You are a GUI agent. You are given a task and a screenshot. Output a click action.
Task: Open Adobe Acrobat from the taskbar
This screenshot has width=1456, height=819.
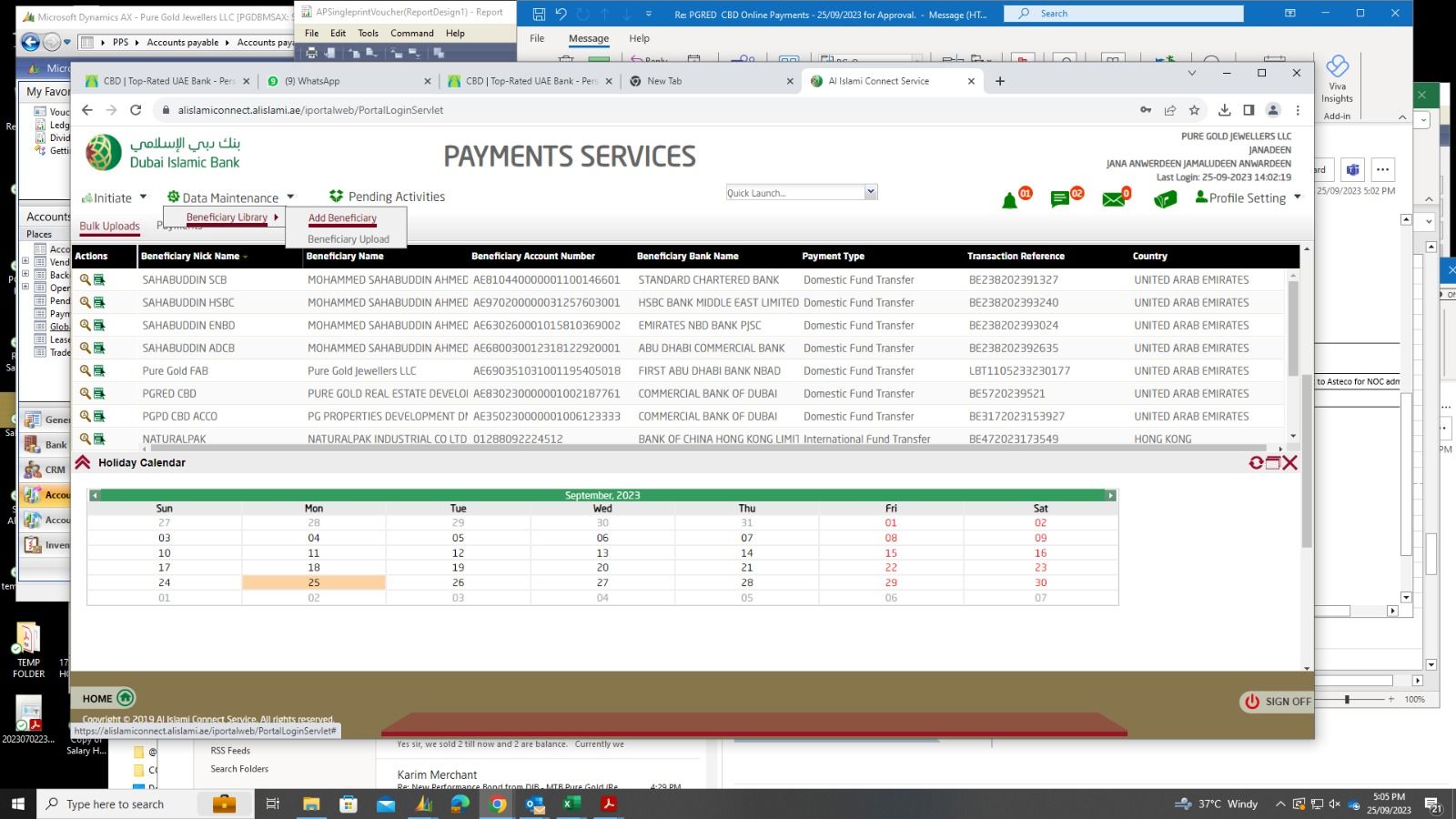click(609, 804)
